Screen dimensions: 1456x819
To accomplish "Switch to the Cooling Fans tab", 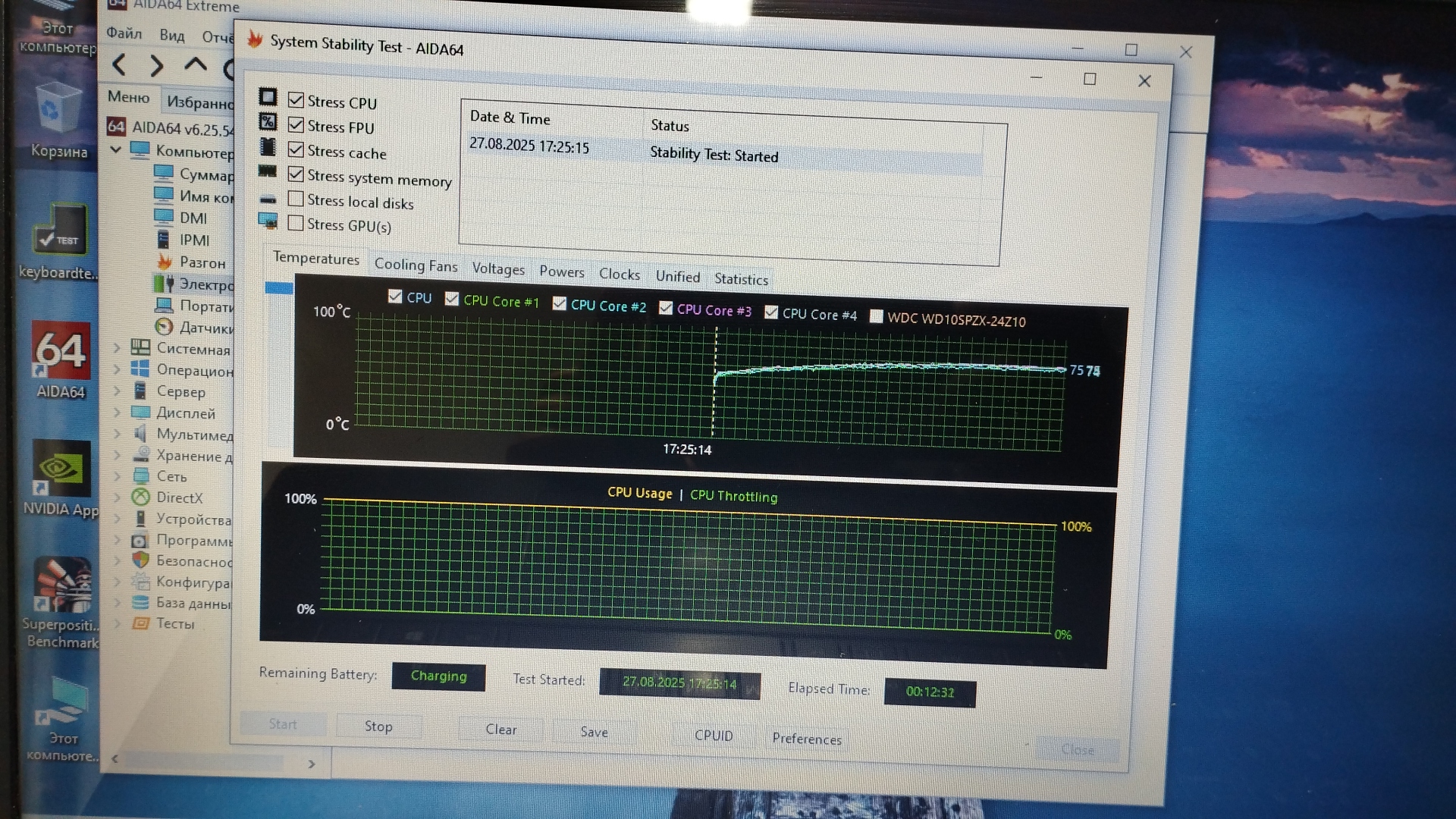I will coord(416,265).
